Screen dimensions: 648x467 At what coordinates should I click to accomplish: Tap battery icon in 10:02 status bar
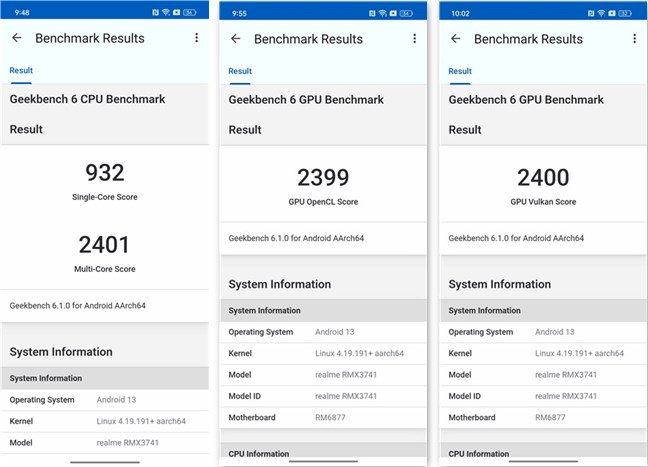pyautogui.click(x=625, y=13)
